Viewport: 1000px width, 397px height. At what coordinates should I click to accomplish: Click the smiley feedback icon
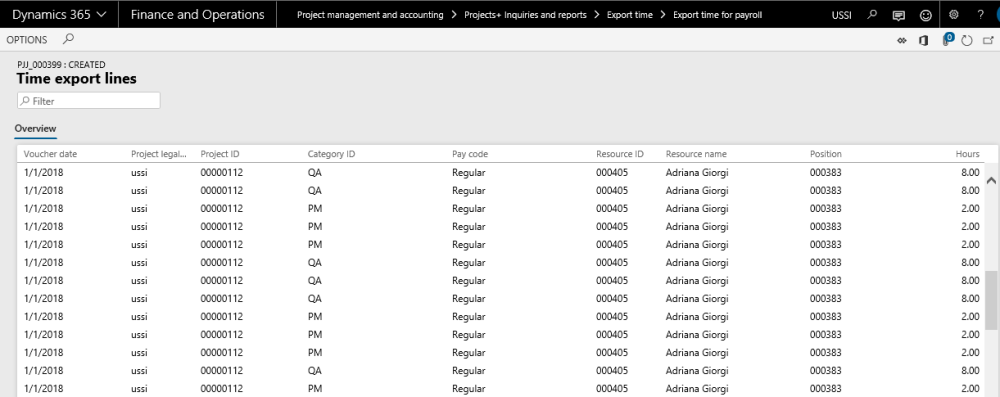tap(925, 15)
